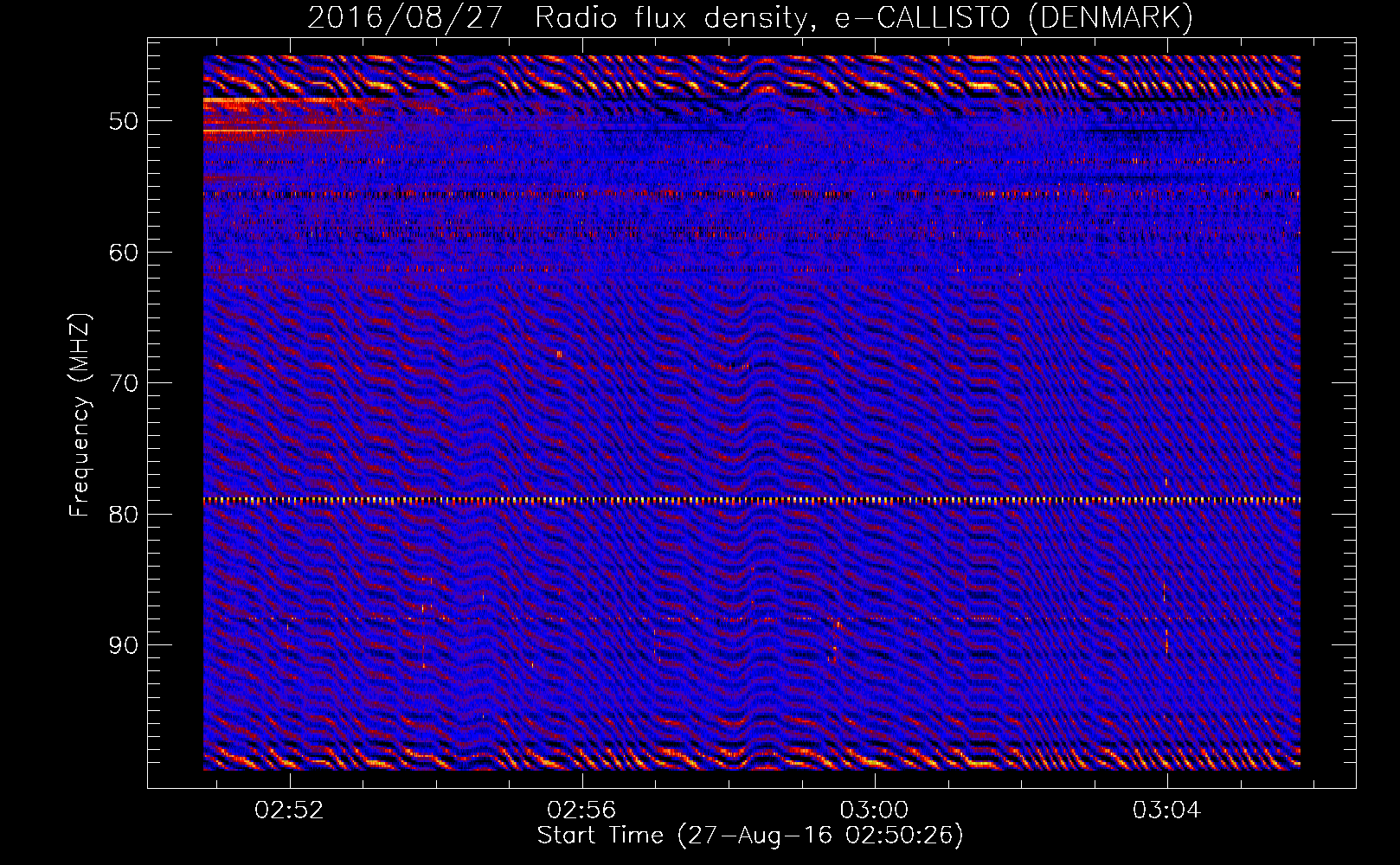
Task: Select the 90 MHz frequency tick label
Action: (x=124, y=645)
